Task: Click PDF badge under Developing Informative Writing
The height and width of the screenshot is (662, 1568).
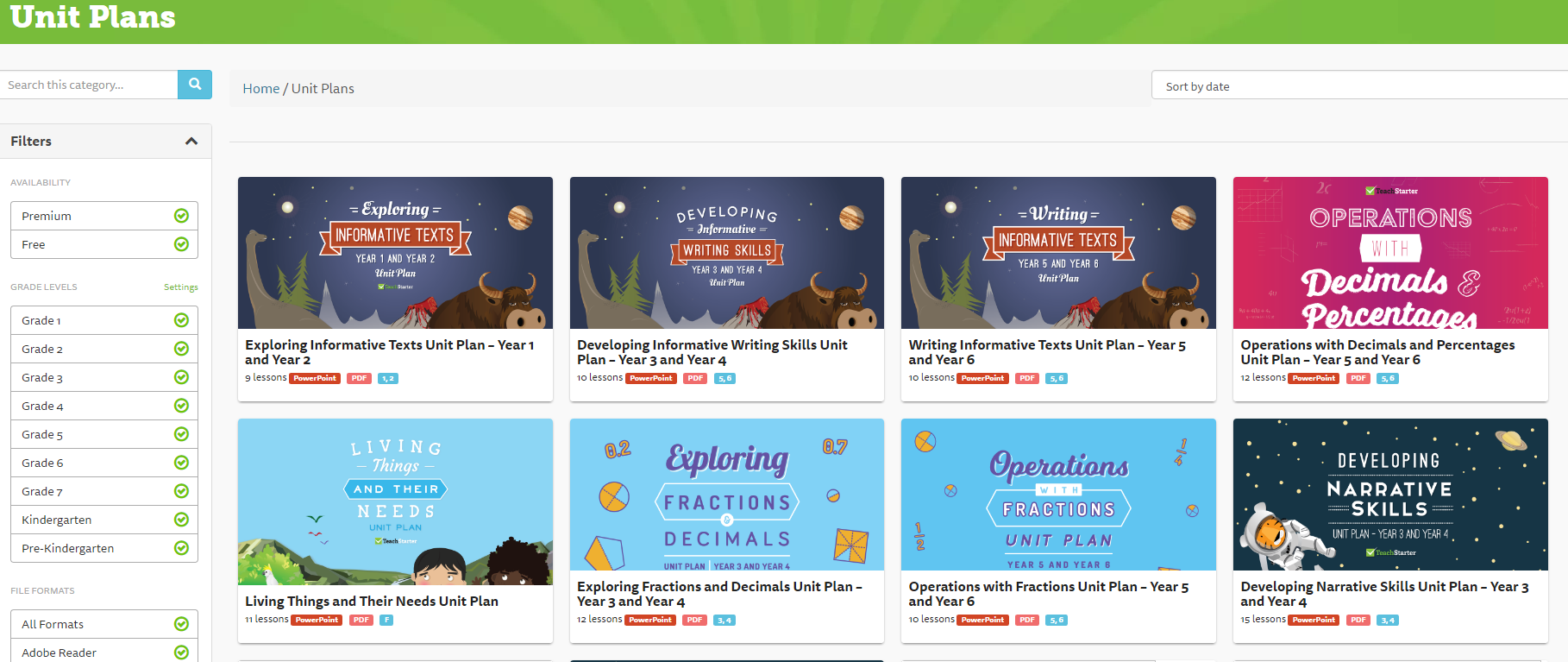Action: coord(695,378)
